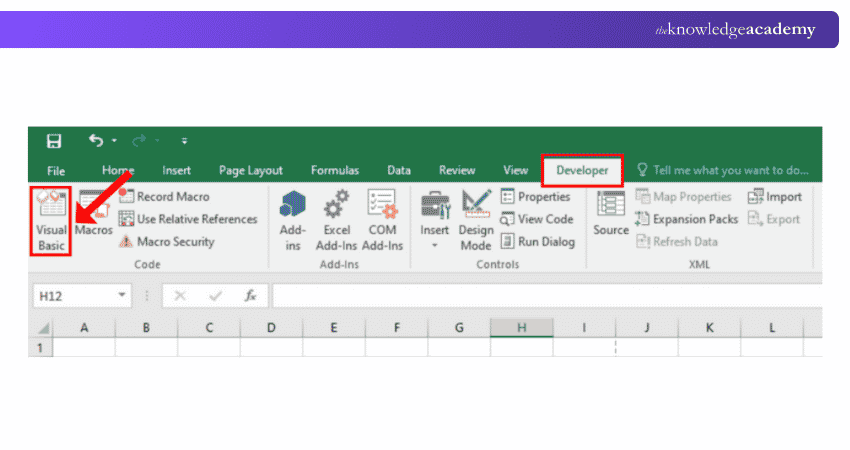
Task: Select column C header
Action: [x=209, y=327]
